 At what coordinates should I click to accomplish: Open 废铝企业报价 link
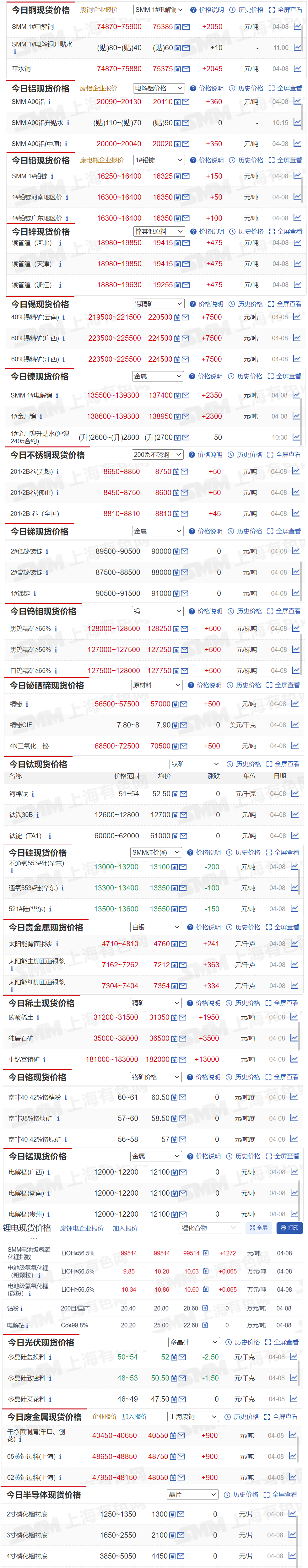pos(98,88)
